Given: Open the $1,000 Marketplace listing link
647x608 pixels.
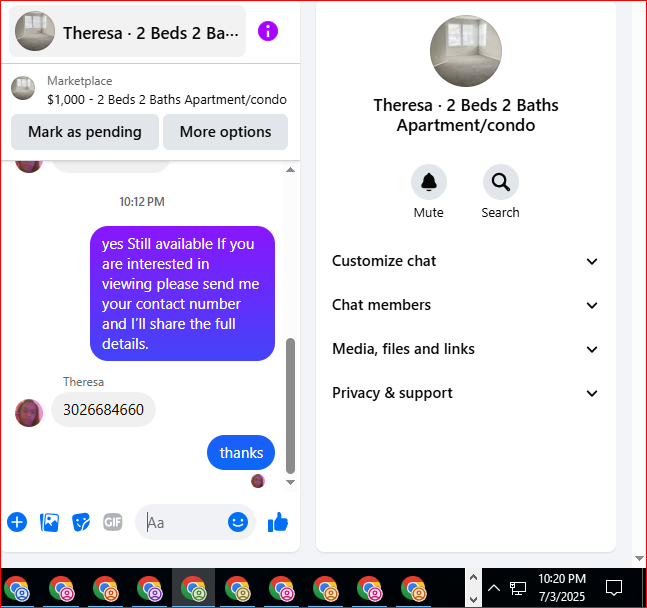Looking at the screenshot, I should [167, 99].
